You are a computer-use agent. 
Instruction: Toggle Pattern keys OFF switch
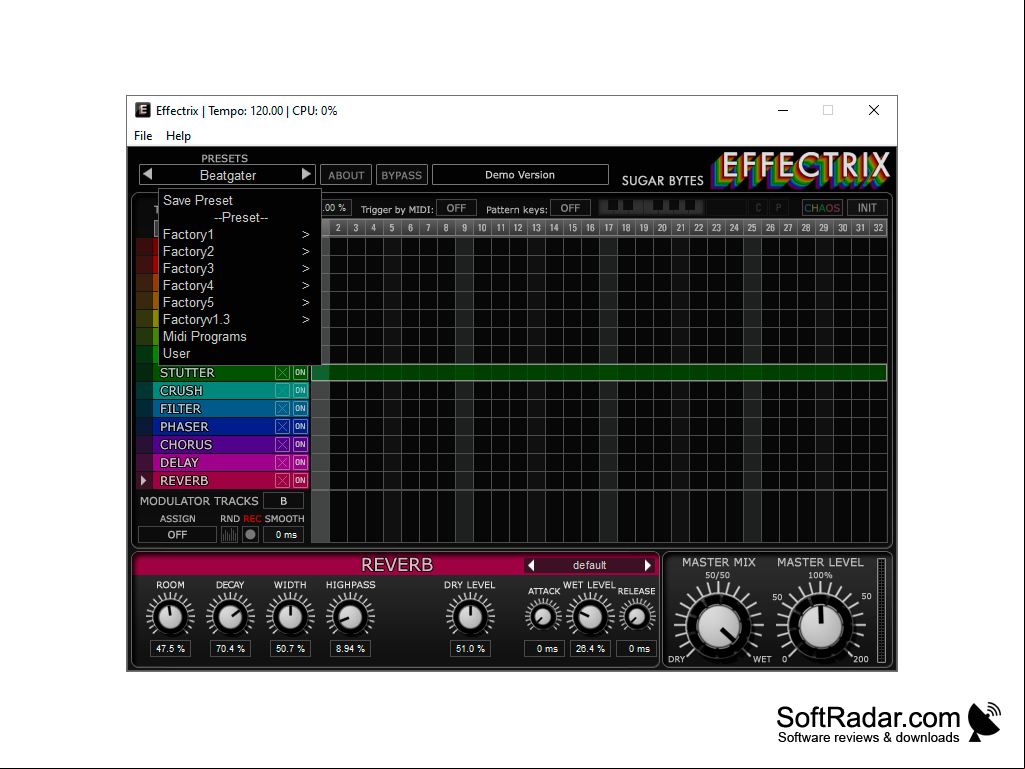(570, 208)
